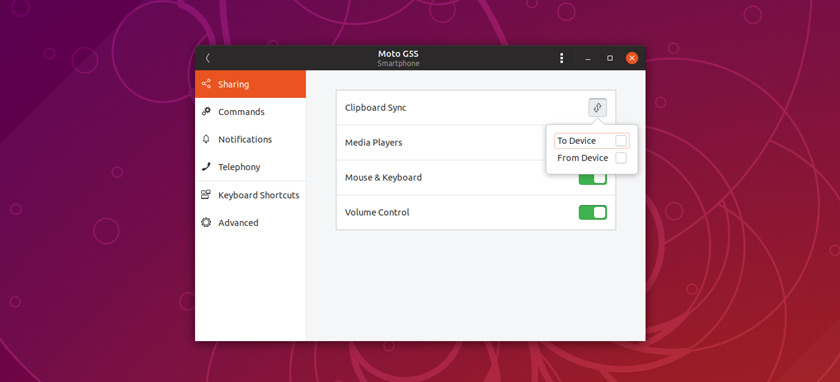Click the back arrow in the header bar
Image resolution: width=840 pixels, height=382 pixels.
click(x=208, y=58)
